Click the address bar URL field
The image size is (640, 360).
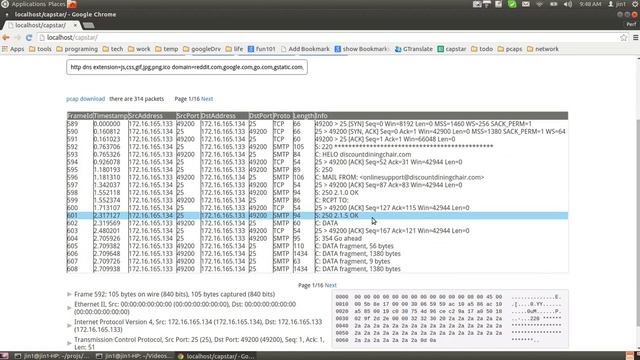[x=327, y=38]
